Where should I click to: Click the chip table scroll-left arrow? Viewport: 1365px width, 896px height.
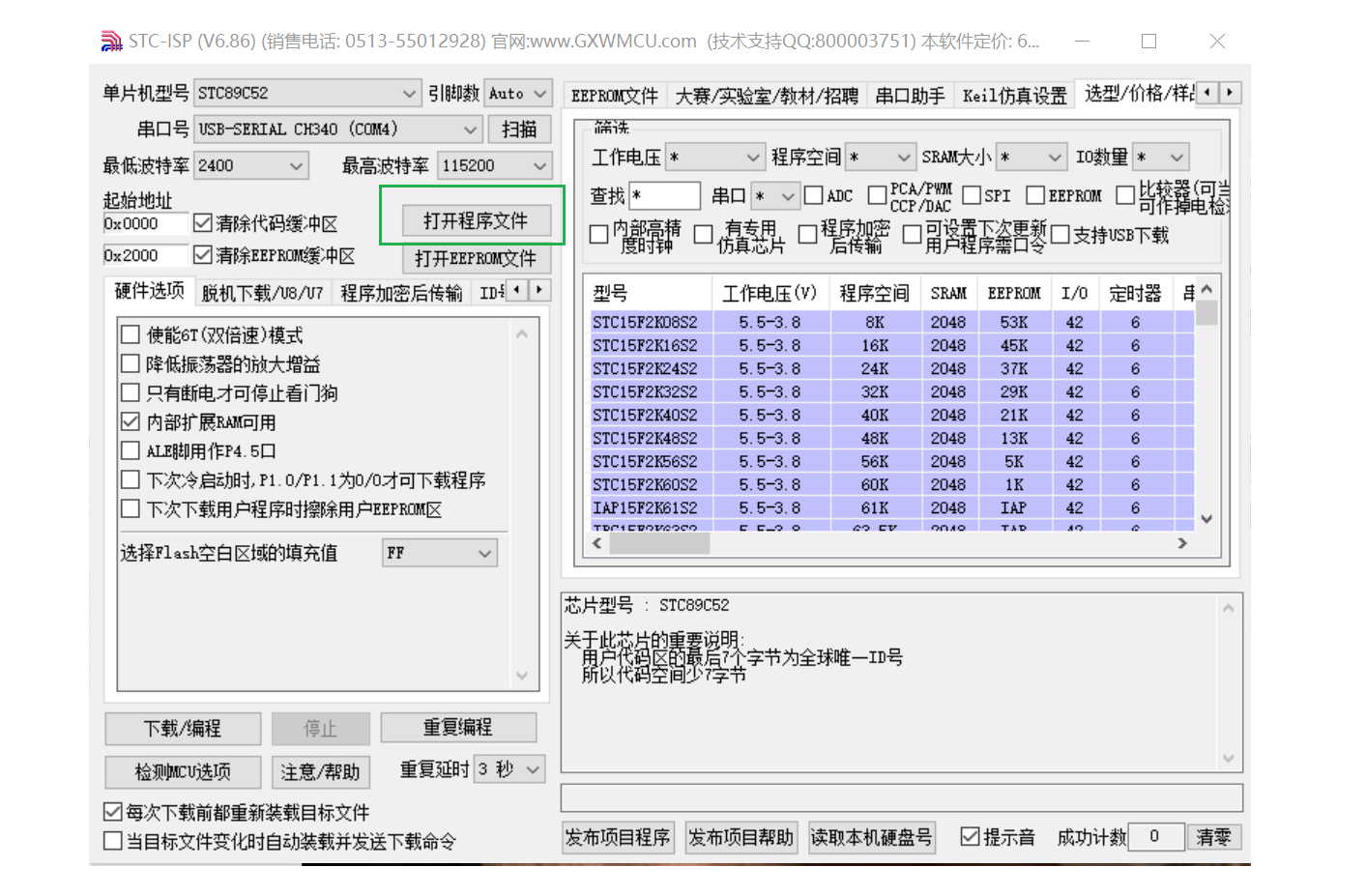click(597, 543)
